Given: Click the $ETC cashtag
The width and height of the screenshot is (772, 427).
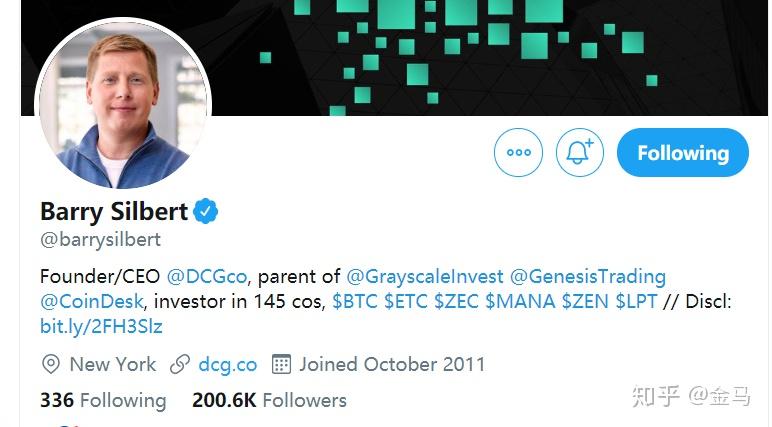Looking at the screenshot, I should pyautogui.click(x=406, y=301).
